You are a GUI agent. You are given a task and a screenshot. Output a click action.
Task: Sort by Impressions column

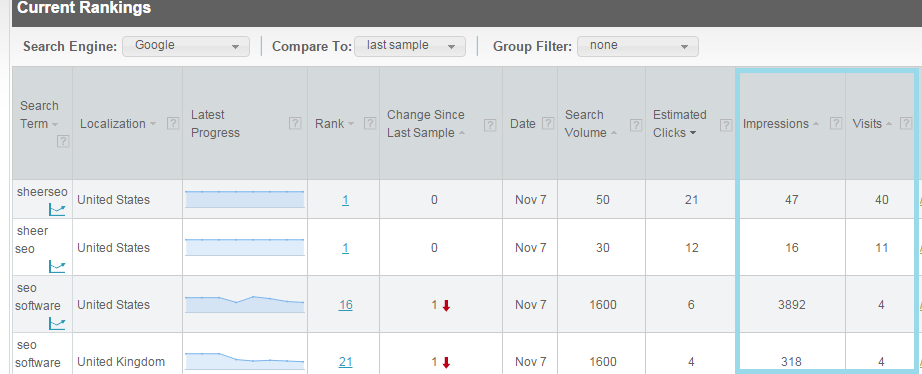(x=781, y=123)
